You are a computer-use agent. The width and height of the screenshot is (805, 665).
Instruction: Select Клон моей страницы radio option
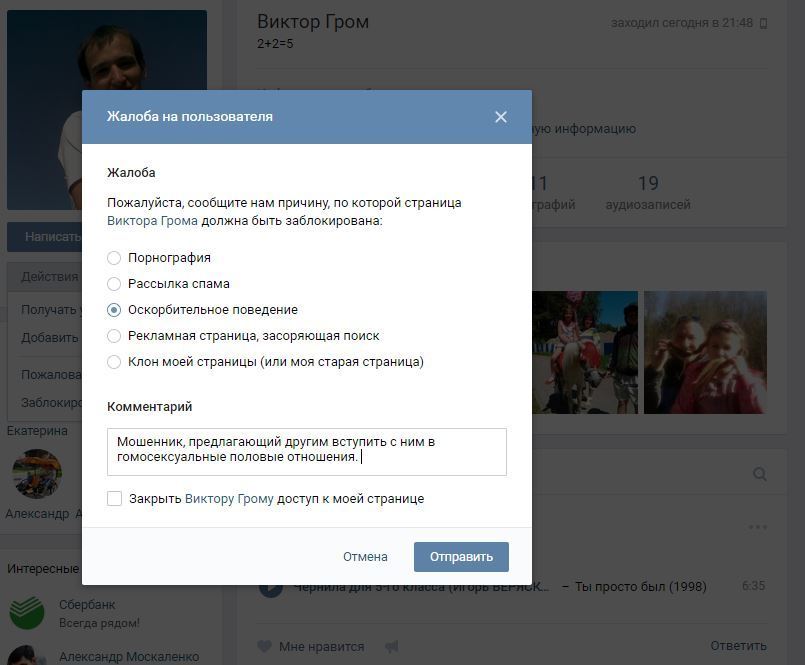click(x=114, y=362)
